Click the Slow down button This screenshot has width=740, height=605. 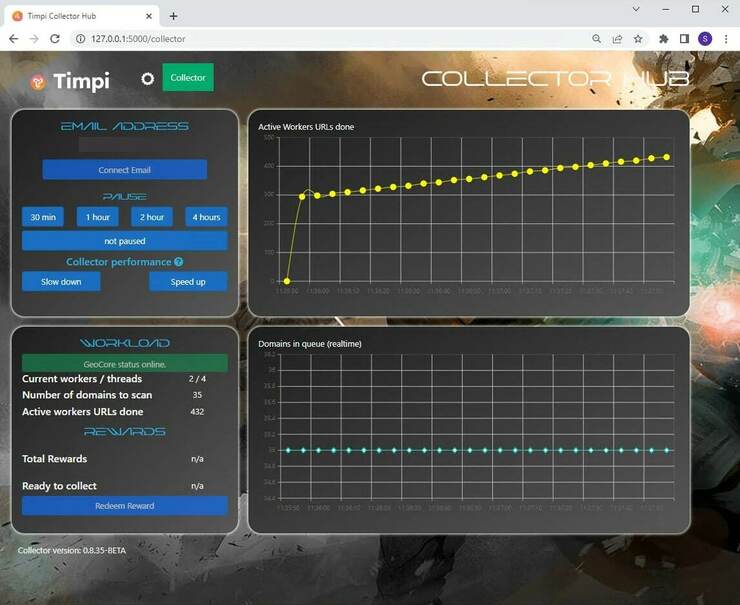click(61, 282)
